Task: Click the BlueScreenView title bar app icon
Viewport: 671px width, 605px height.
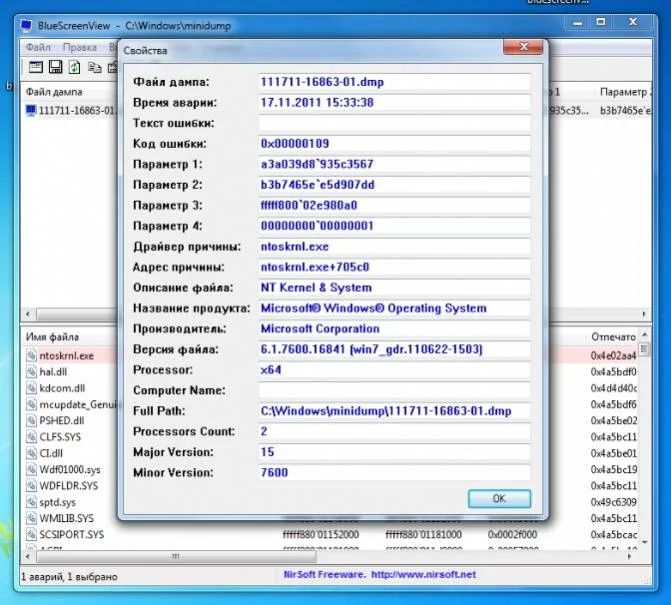Action: click(26, 26)
